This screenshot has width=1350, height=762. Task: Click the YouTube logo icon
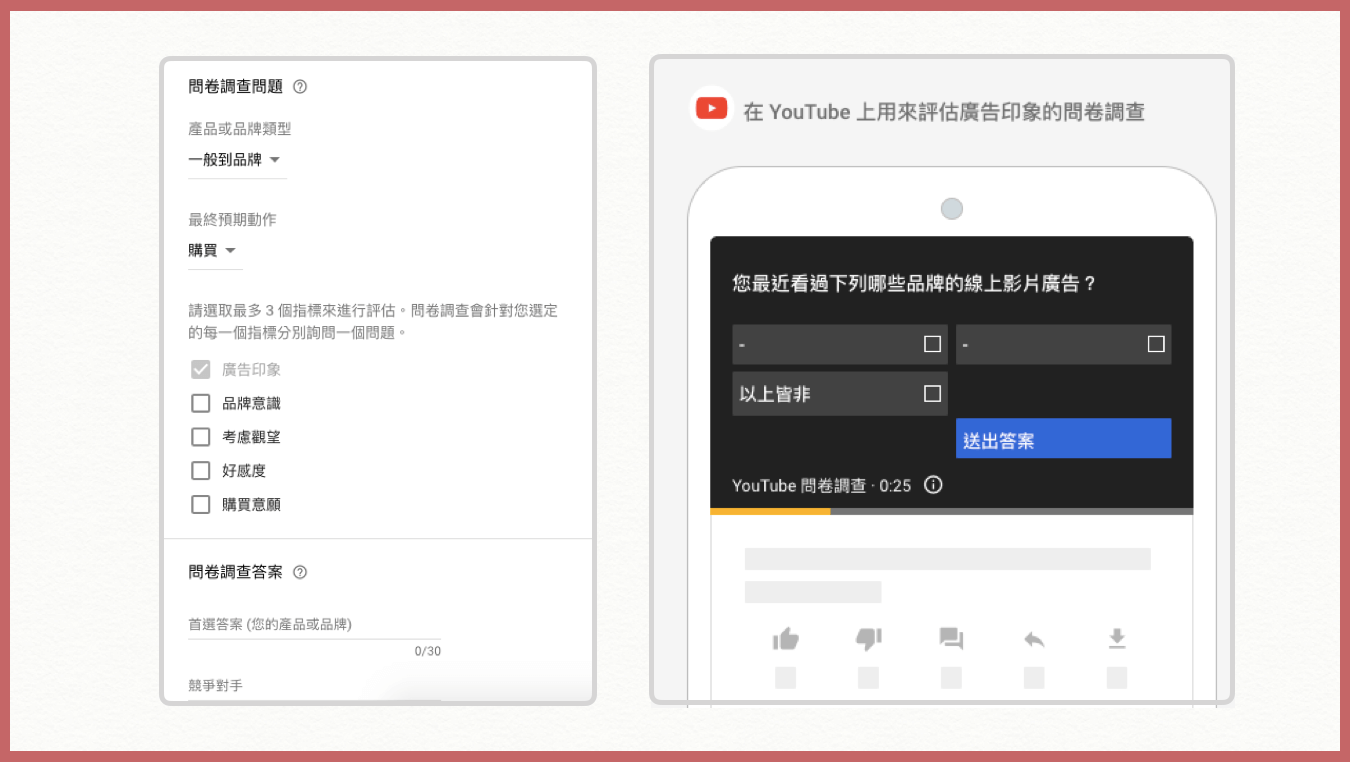coord(712,109)
